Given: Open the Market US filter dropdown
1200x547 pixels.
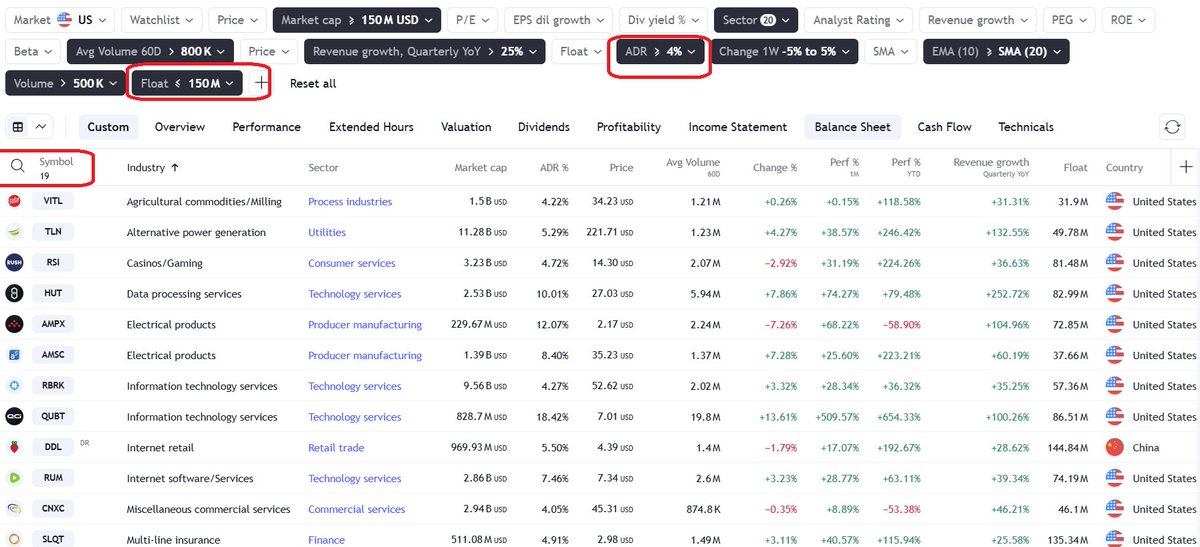Looking at the screenshot, I should point(59,19).
